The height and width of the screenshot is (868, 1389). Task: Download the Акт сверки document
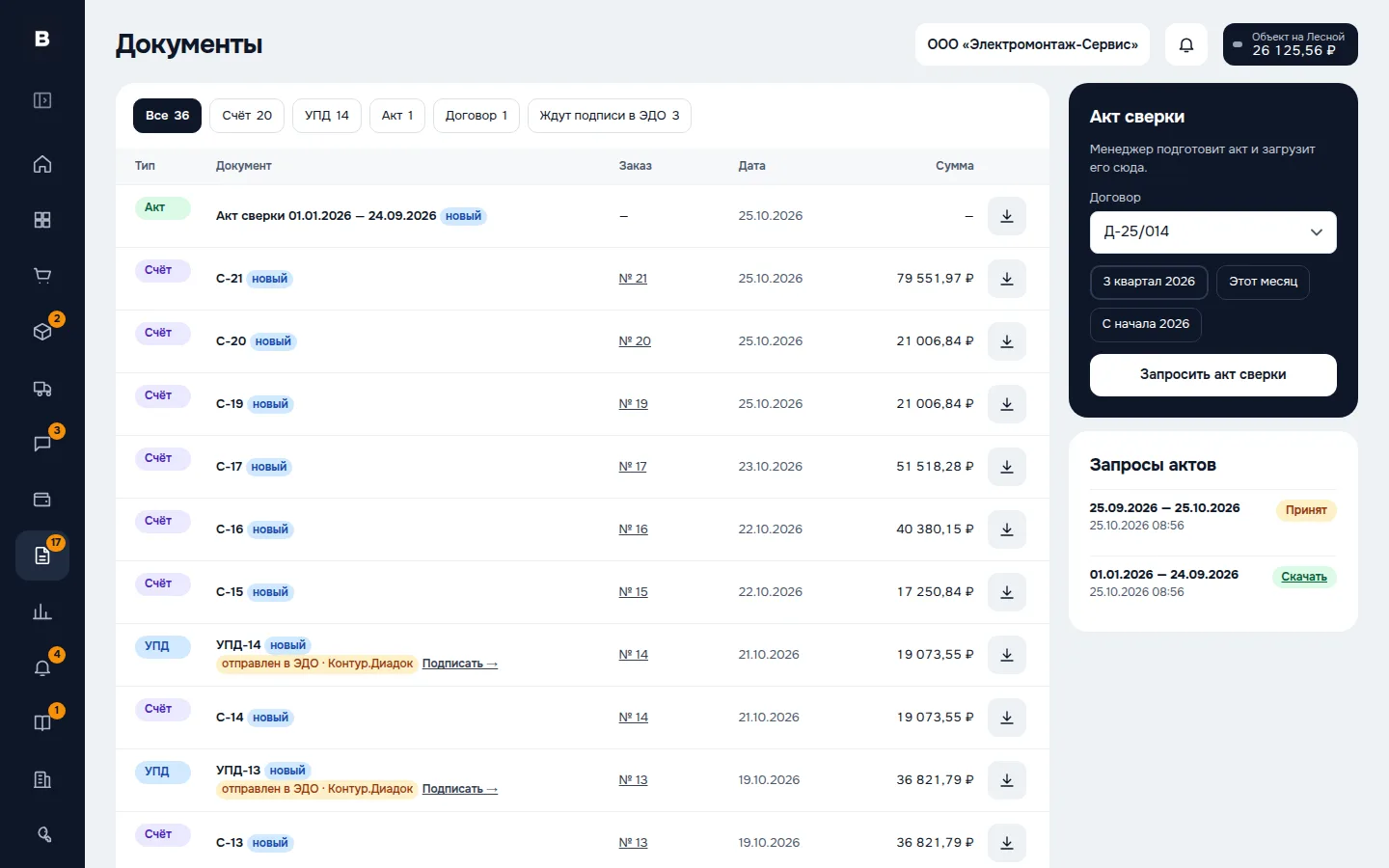pyautogui.click(x=1007, y=216)
